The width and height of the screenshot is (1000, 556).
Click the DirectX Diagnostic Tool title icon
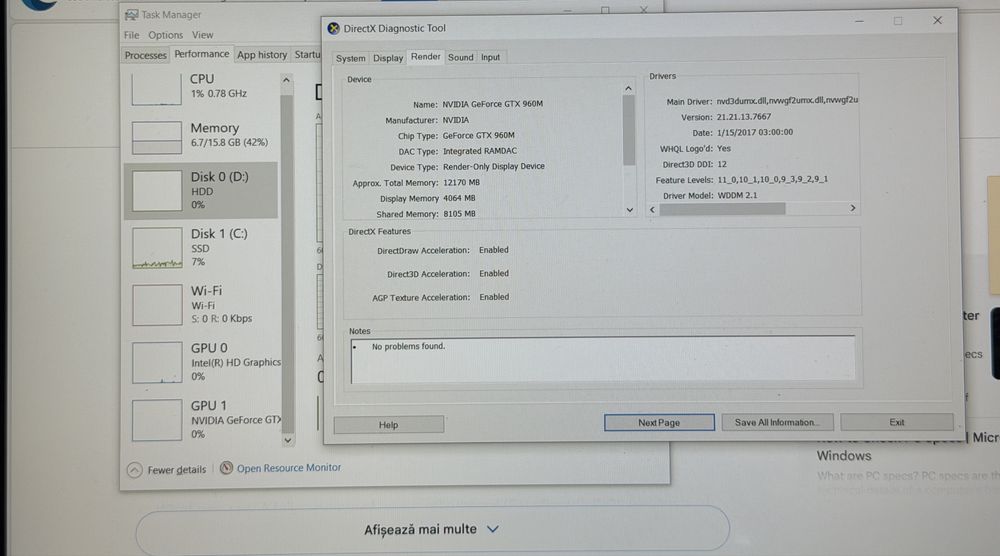(x=334, y=28)
